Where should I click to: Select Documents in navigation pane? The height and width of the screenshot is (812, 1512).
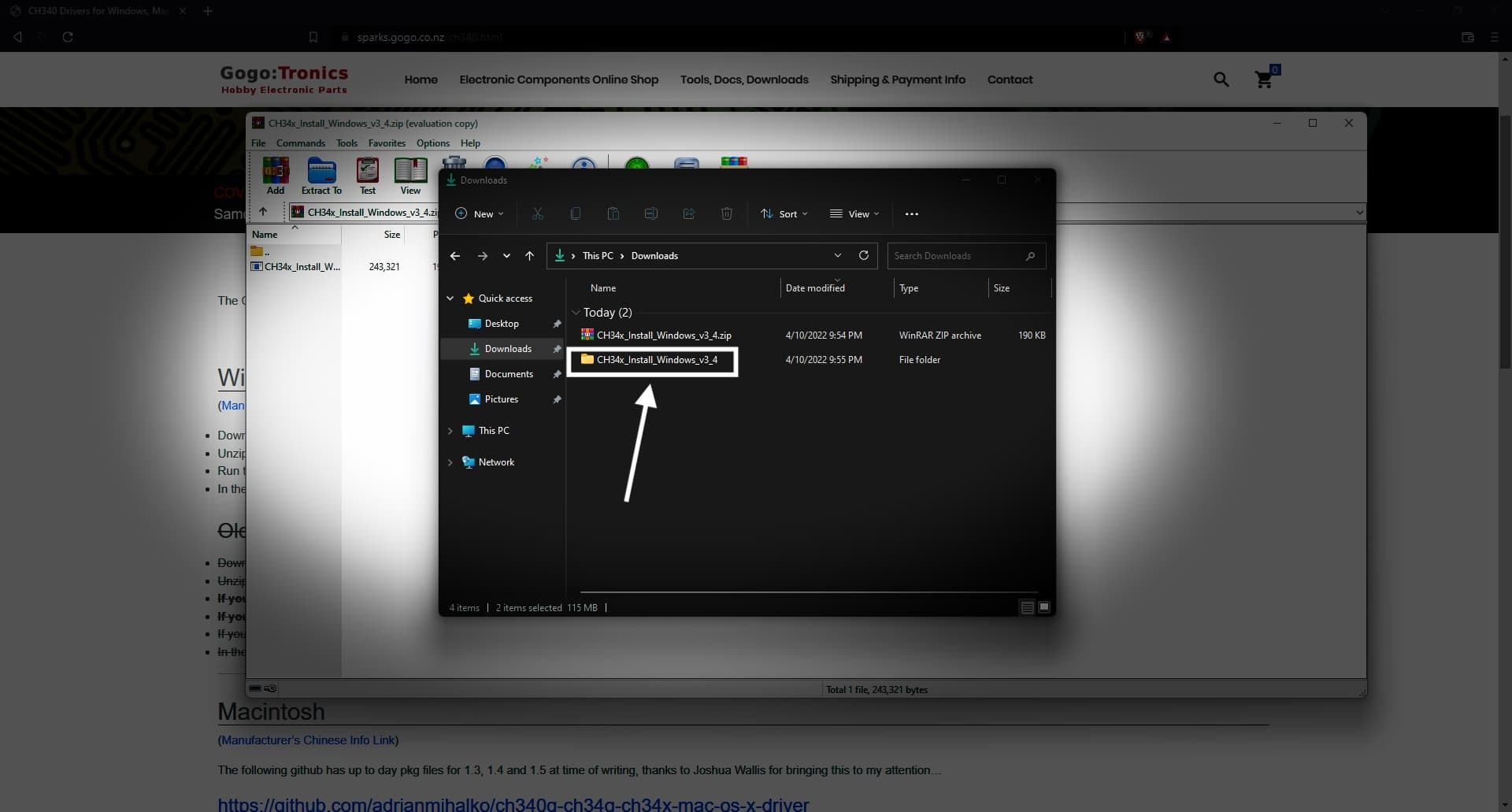pyautogui.click(x=501, y=374)
